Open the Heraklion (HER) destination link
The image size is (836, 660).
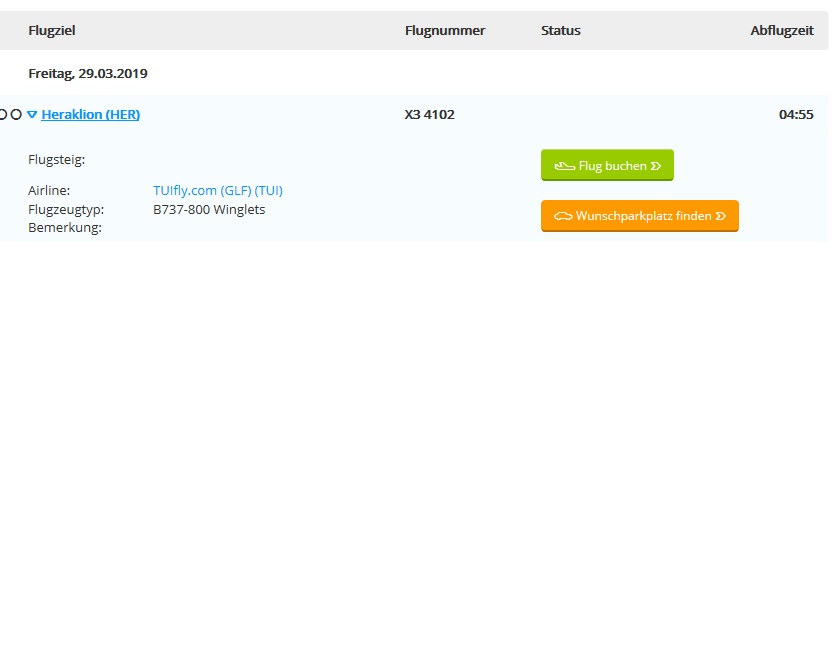click(x=90, y=115)
